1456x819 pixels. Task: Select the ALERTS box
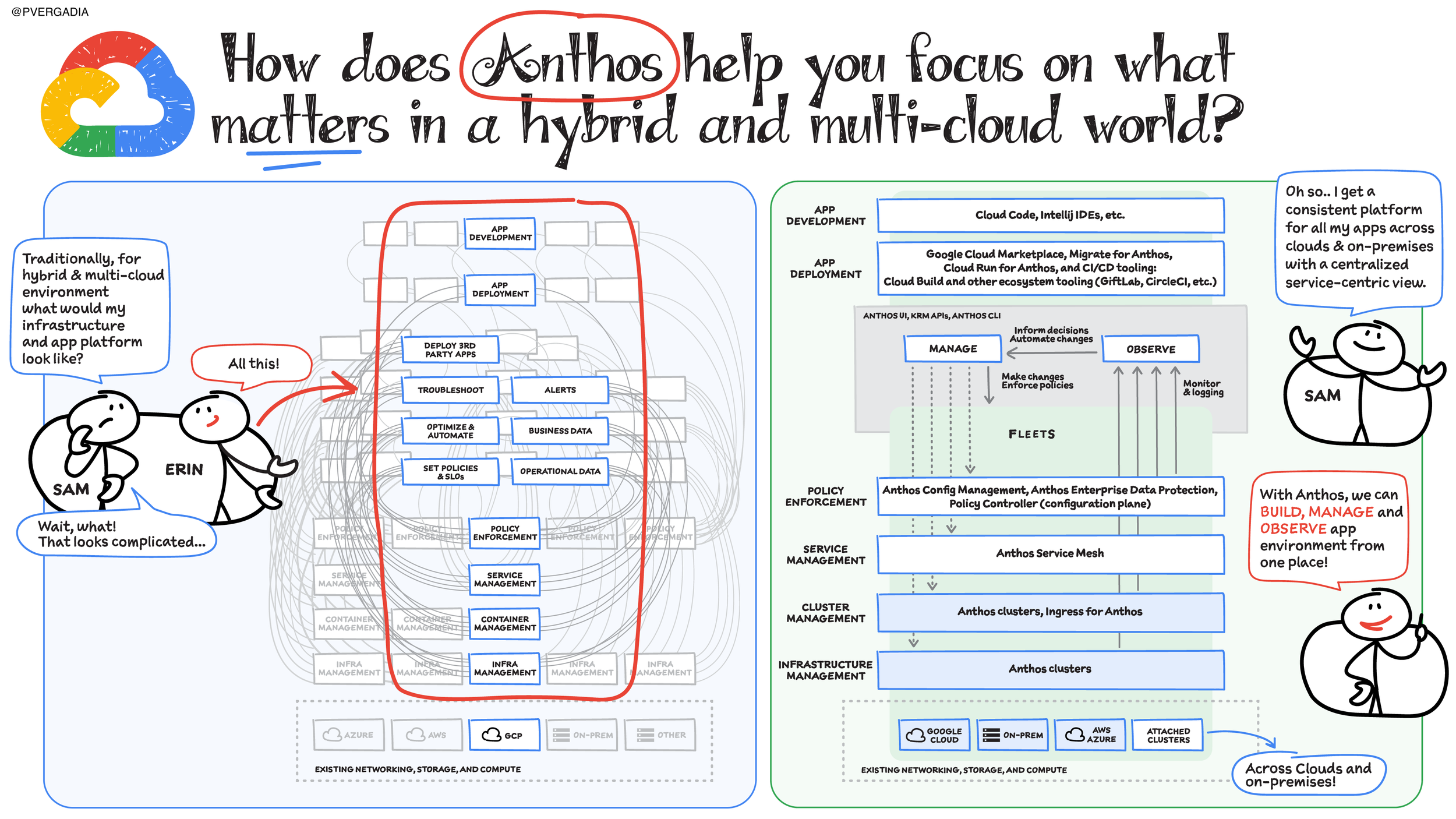coord(560,390)
